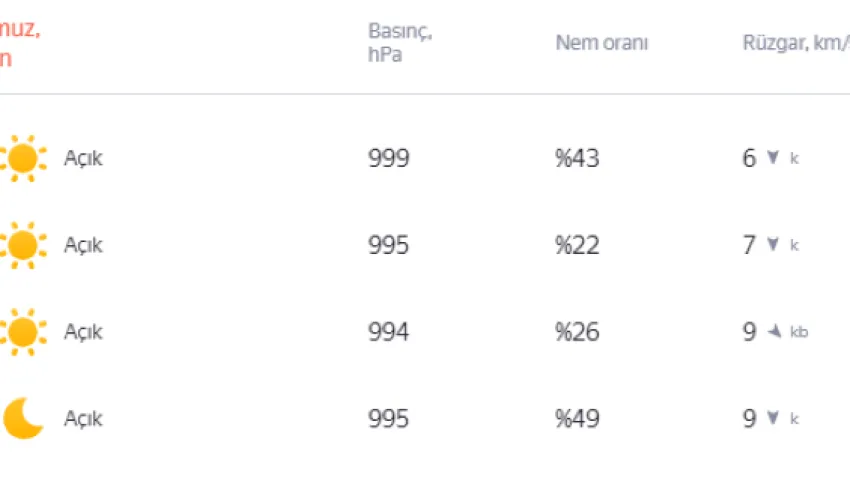This screenshot has height=478, width=850.
Task: Click the crescent moon weather icon
Action: click(22, 418)
